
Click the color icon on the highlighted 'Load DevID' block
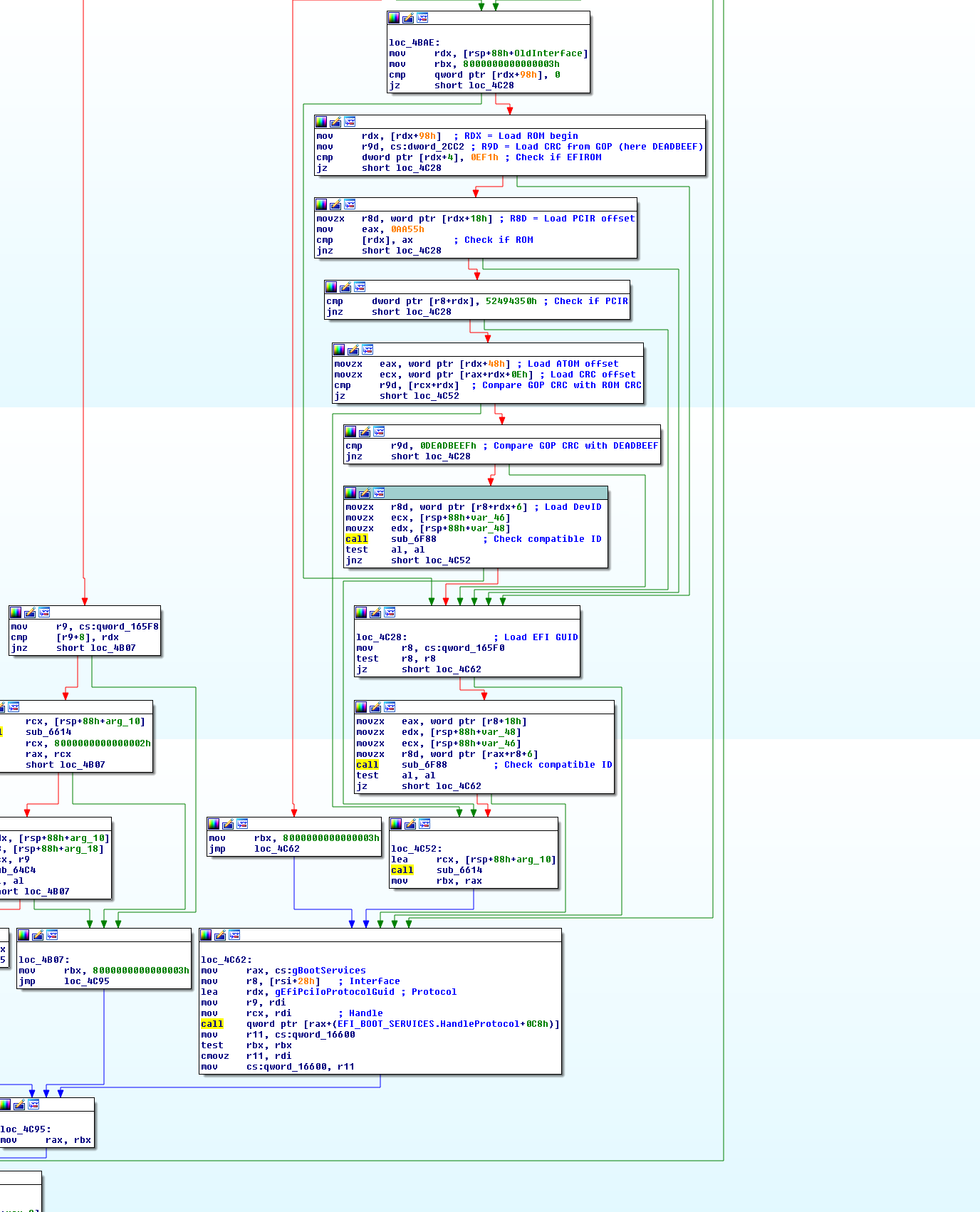pyautogui.click(x=350, y=493)
